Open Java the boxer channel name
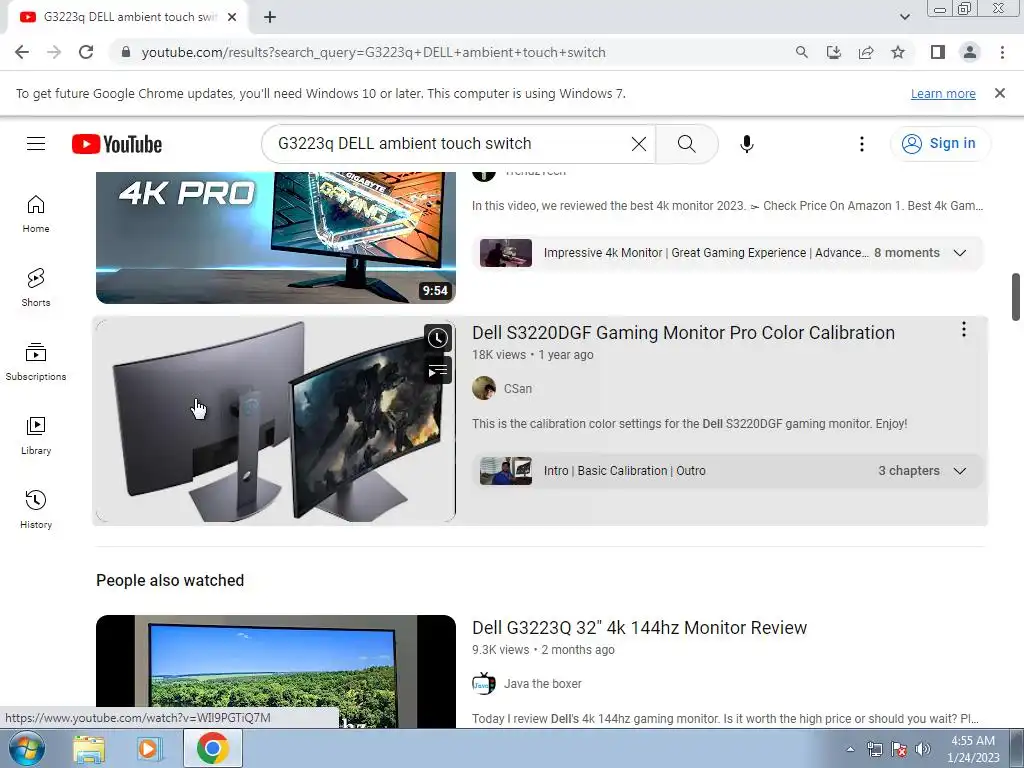Screen dimensions: 1024x768 [543, 684]
